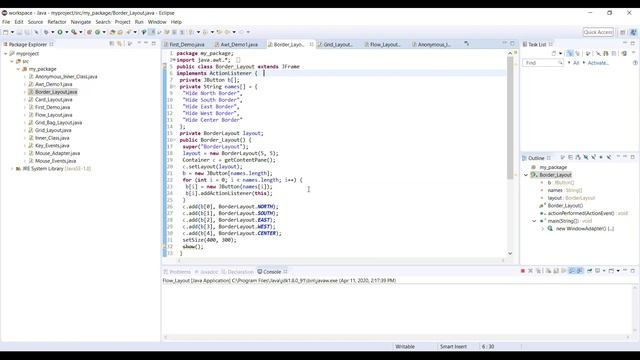This screenshot has height=360, width=640.
Task: Show the hidden editor tabs list
Action: coord(467,44)
